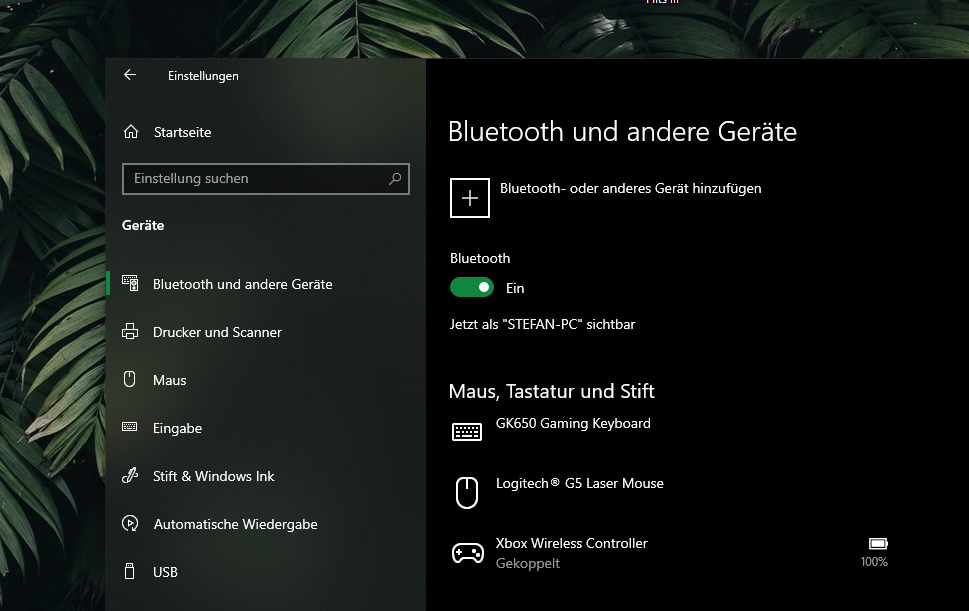969x611 pixels.
Task: Click the mouse icon for Logitech G5
Action: click(x=467, y=492)
